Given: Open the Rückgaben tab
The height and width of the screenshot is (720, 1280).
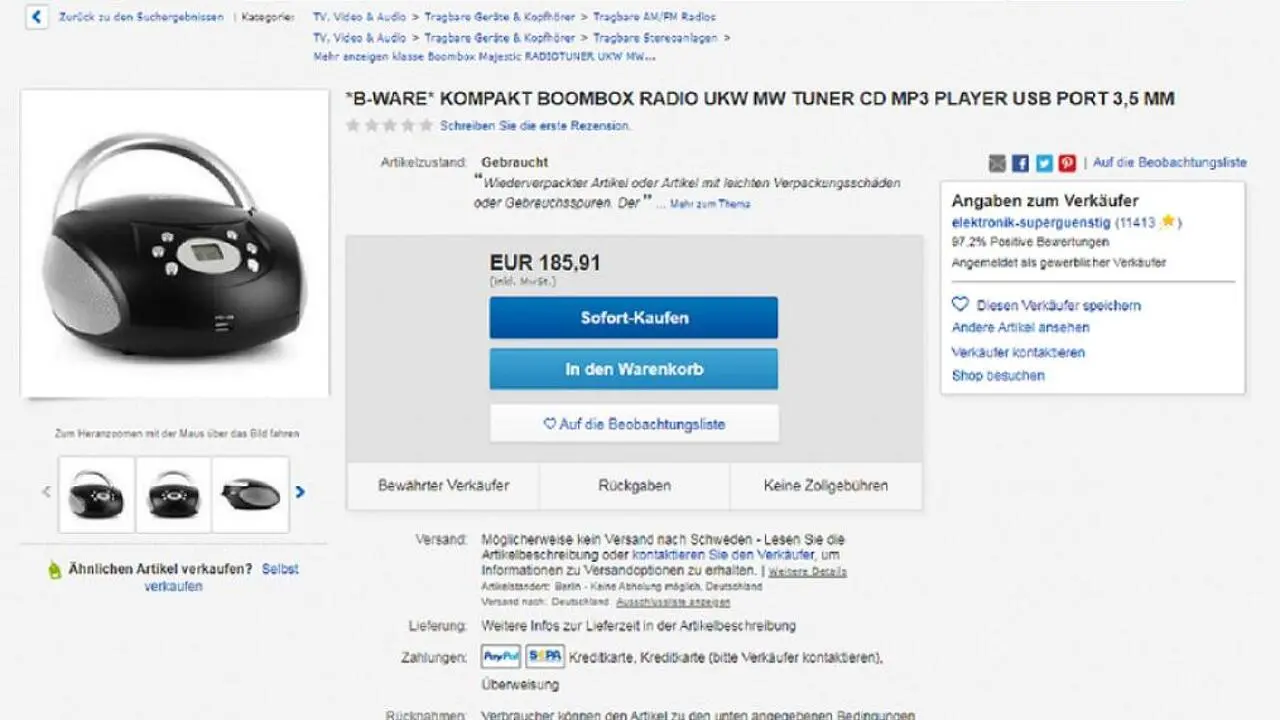Looking at the screenshot, I should pyautogui.click(x=635, y=486).
